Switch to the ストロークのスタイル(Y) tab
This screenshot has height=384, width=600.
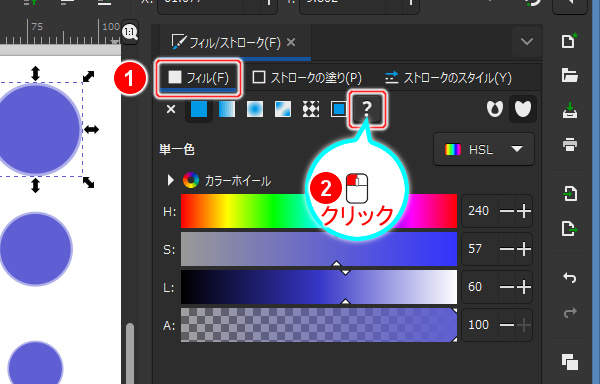pyautogui.click(x=448, y=78)
